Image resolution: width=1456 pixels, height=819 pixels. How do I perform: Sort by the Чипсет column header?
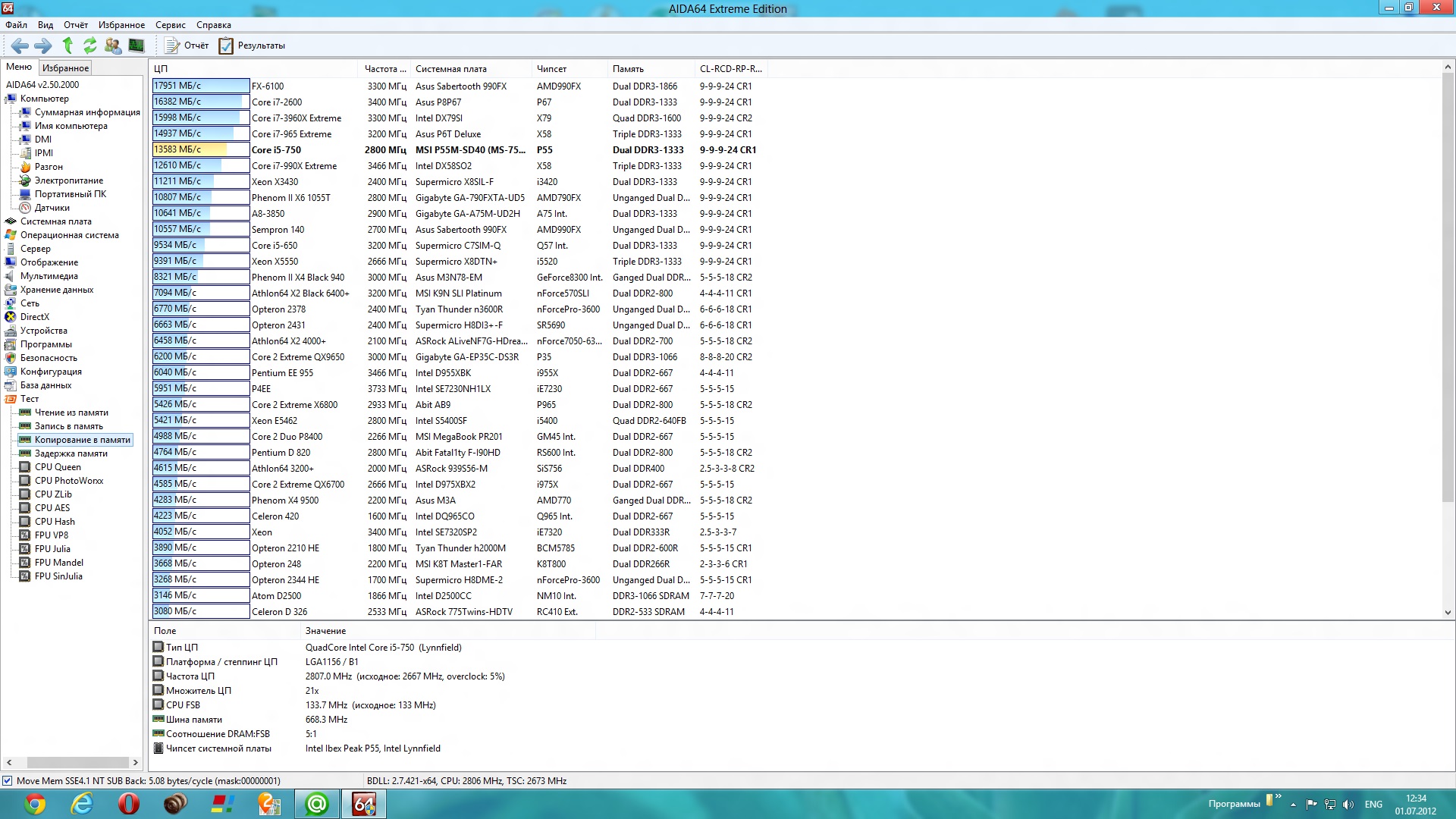[569, 68]
